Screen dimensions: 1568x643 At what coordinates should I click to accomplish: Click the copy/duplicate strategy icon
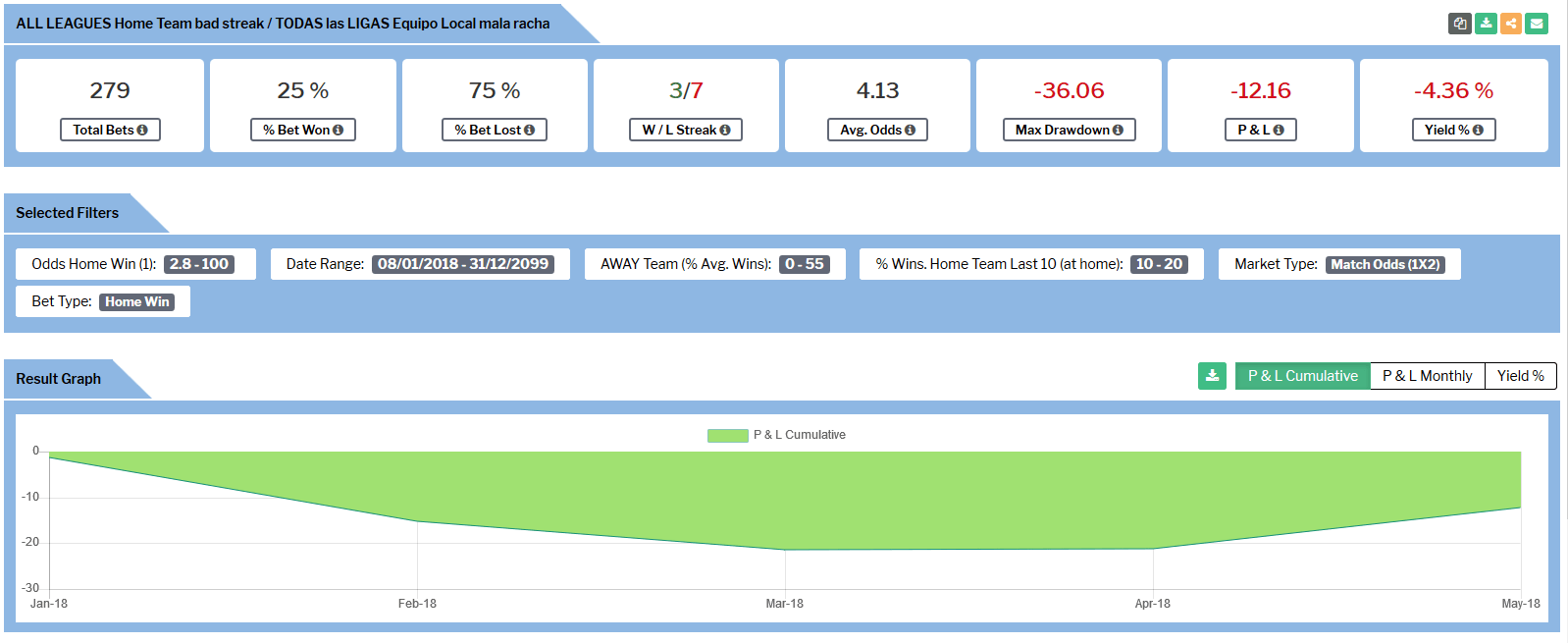coord(1460,24)
